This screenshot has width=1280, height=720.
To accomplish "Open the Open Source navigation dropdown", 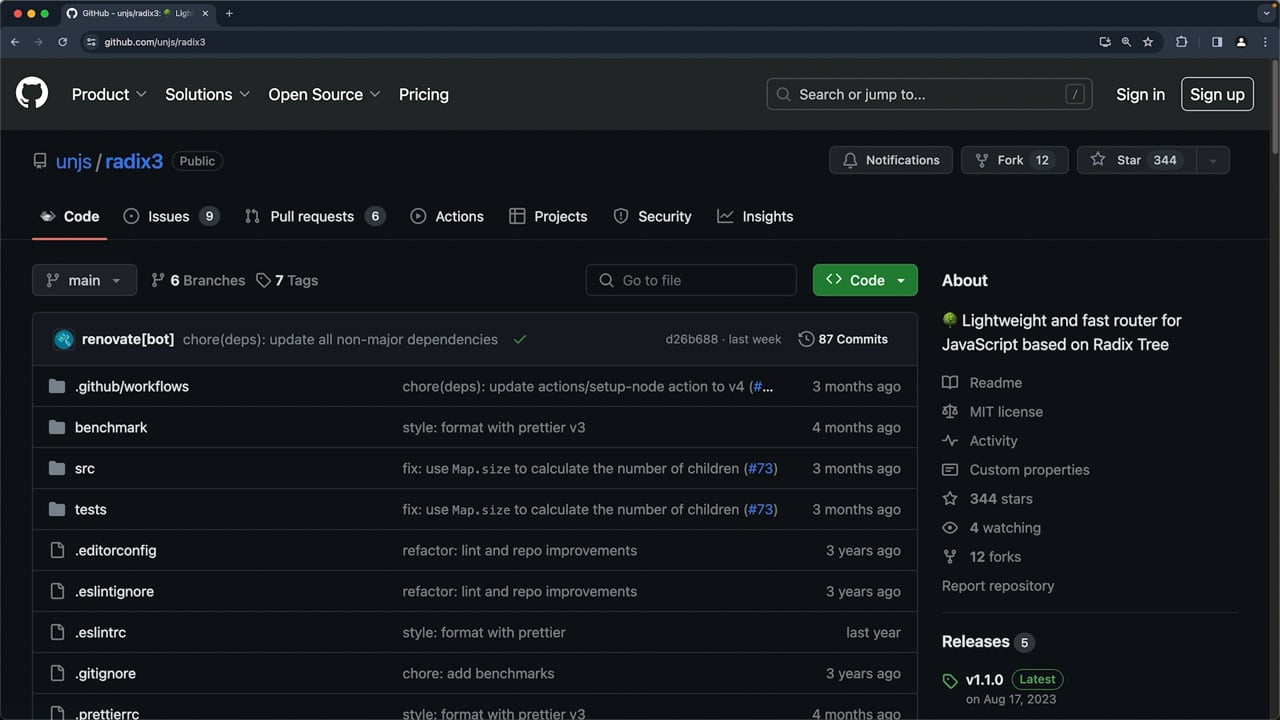I will [x=324, y=94].
